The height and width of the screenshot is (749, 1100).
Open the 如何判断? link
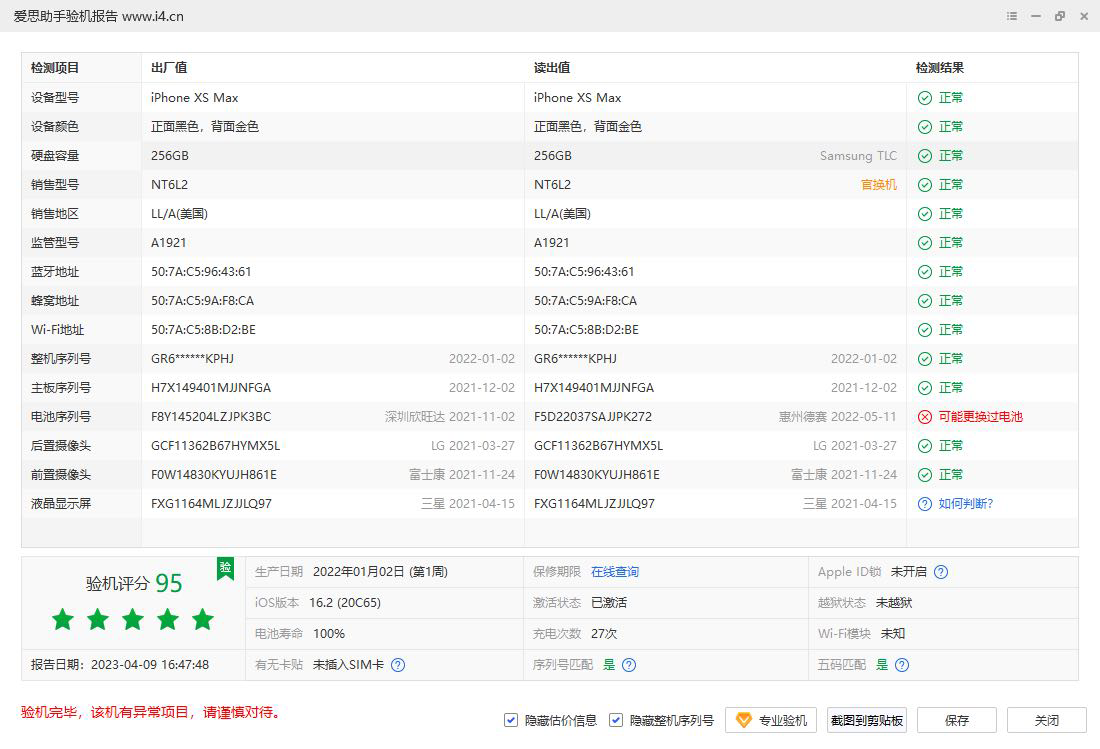pyautogui.click(x=966, y=504)
